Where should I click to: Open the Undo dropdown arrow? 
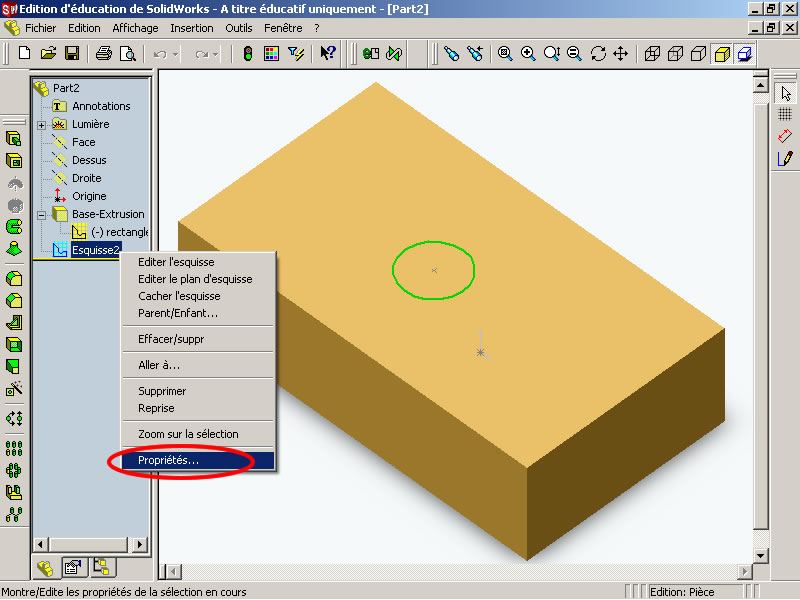pos(175,54)
